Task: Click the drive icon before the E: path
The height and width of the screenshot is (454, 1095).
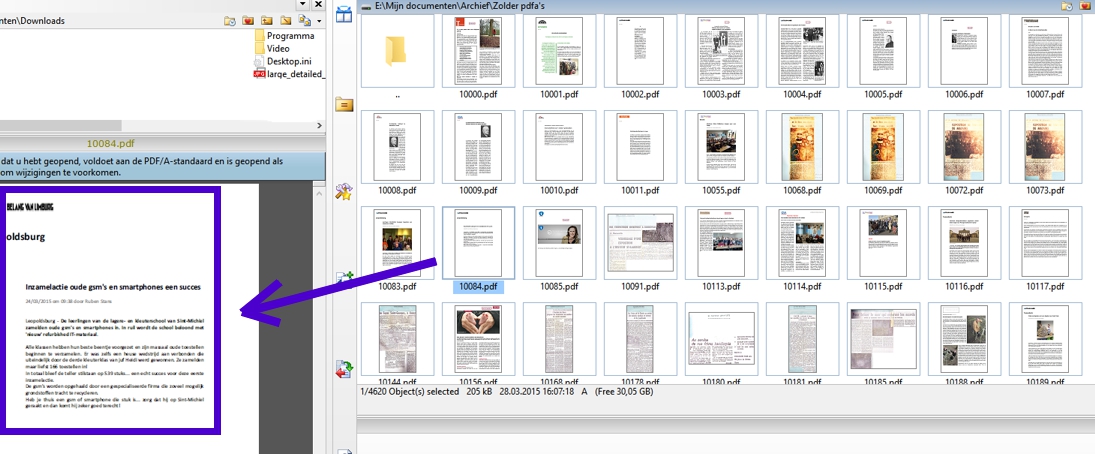Action: click(x=367, y=6)
